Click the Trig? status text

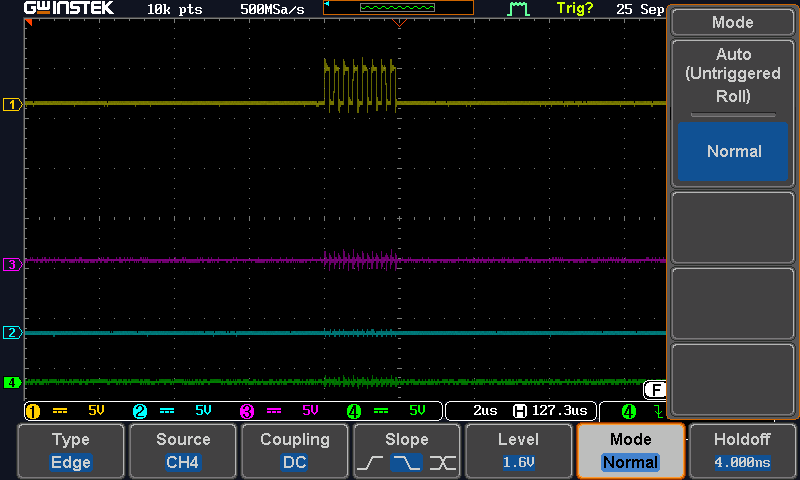575,9
